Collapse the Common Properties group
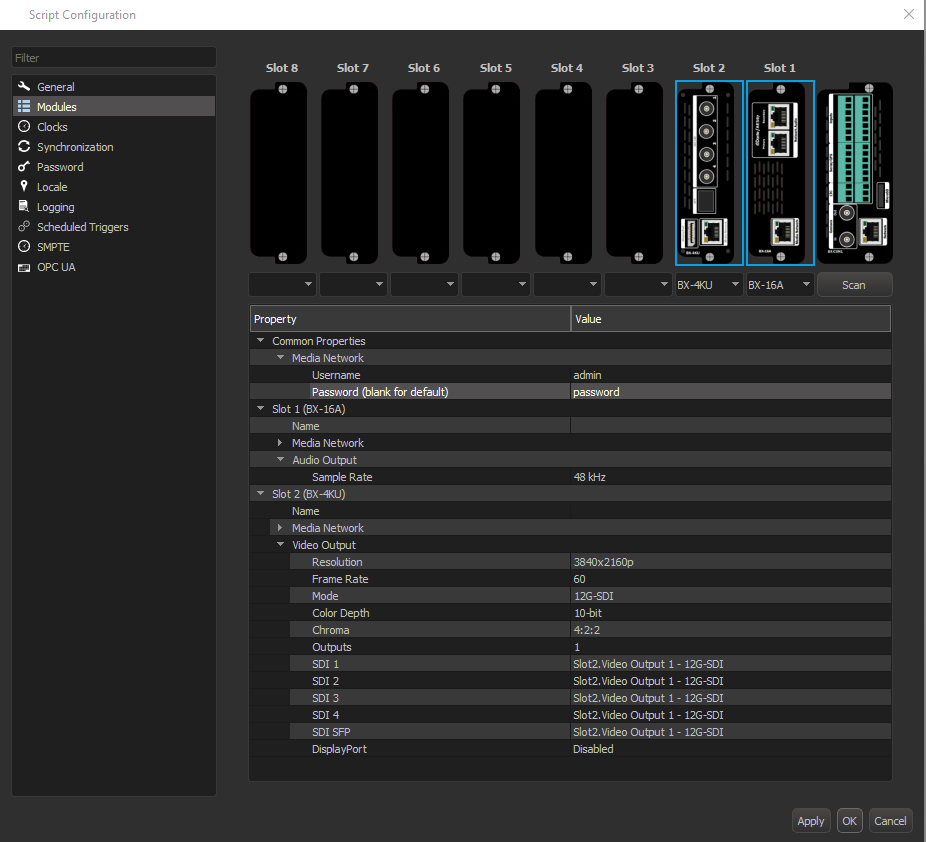Screen dimensions: 926x842 pos(261,341)
